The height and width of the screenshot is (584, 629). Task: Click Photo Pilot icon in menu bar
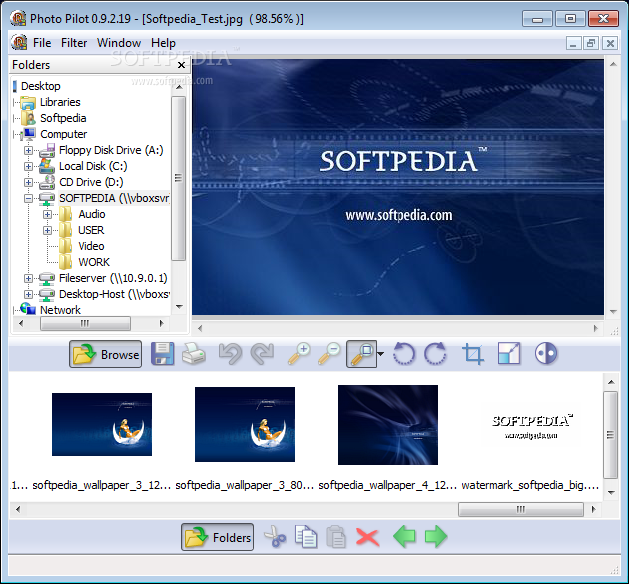[19, 43]
